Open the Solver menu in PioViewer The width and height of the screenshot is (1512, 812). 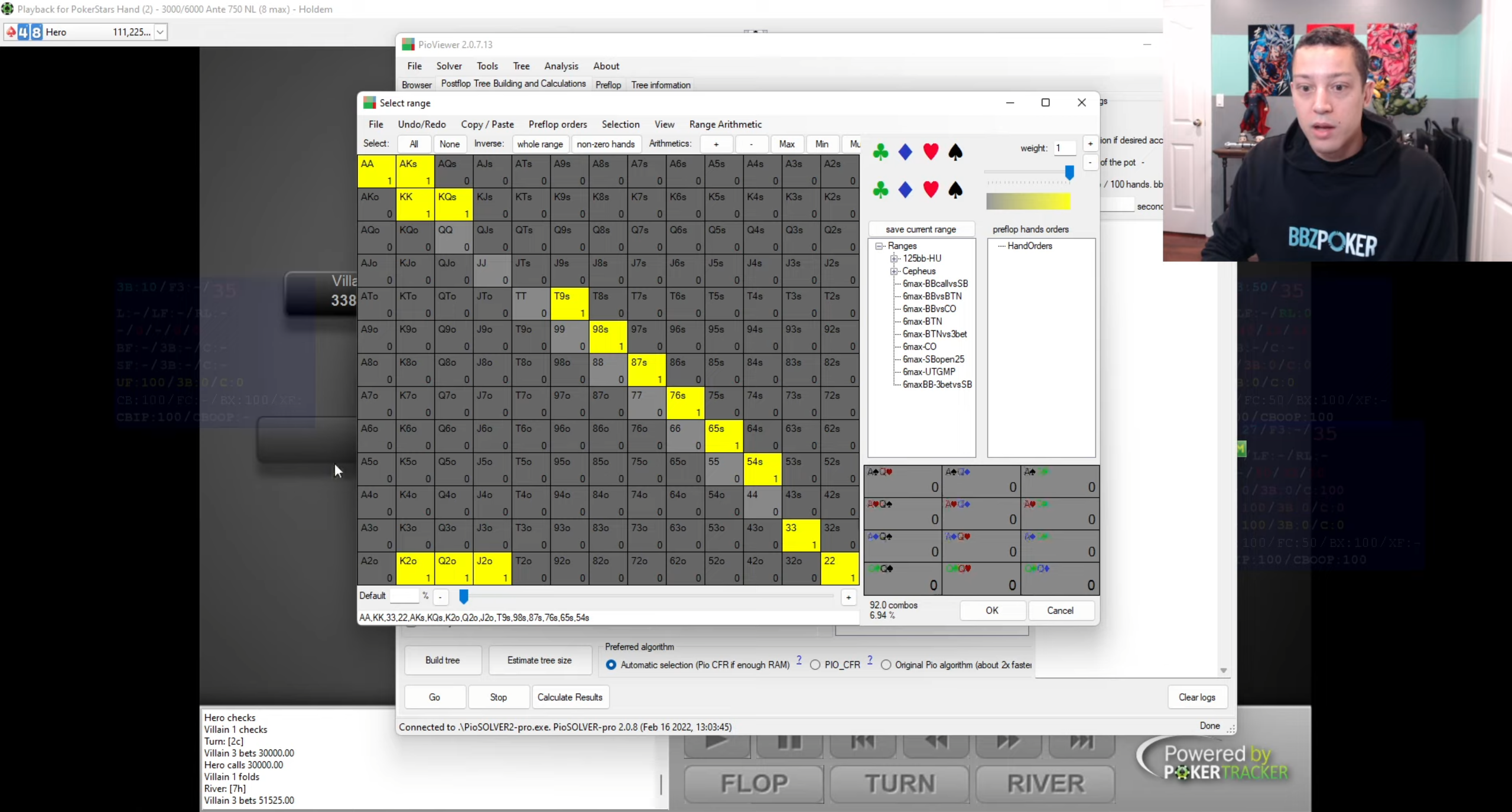[449, 66]
